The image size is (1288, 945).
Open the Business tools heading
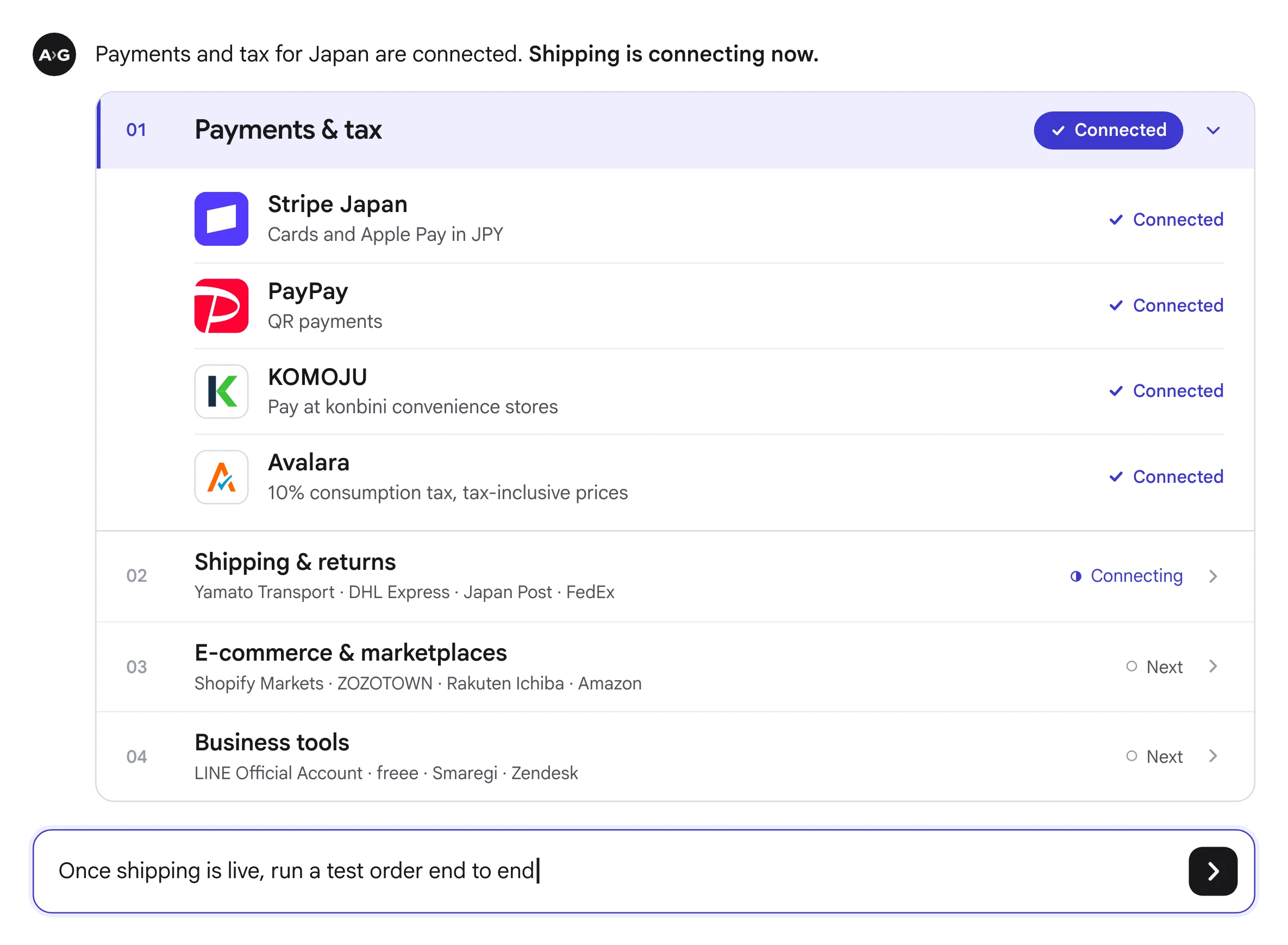click(272, 743)
